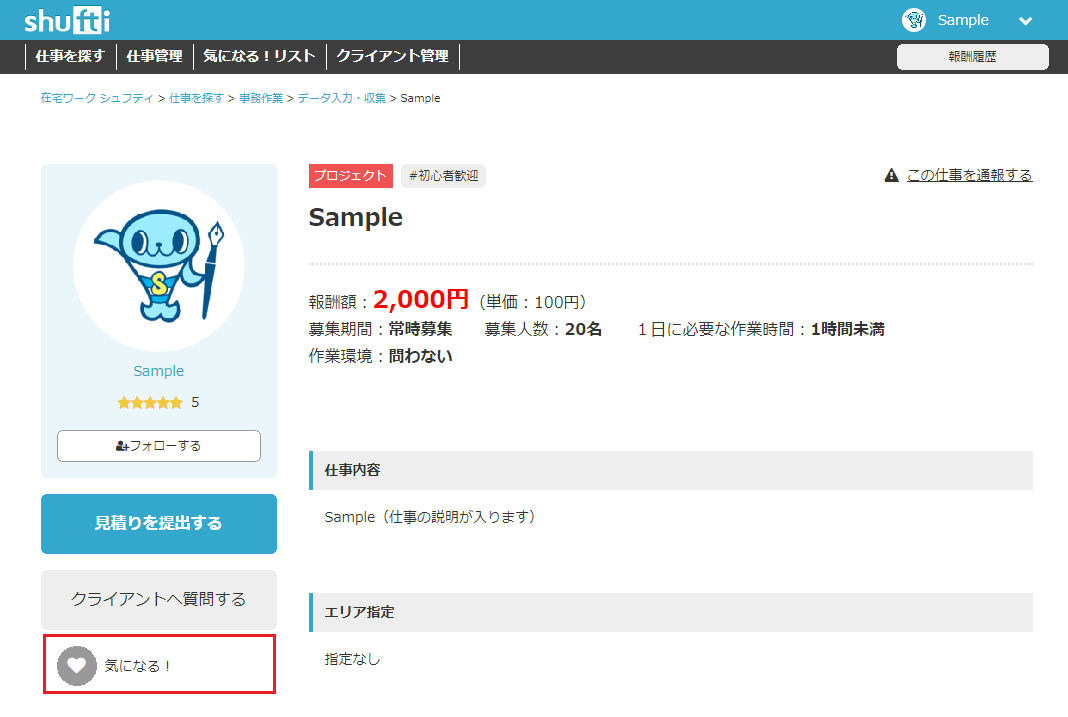1068x717 pixels.
Task: Click the フォローする button
Action: click(159, 446)
